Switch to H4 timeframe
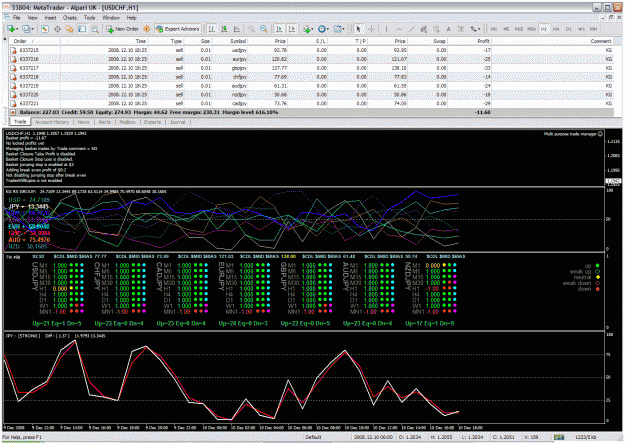The image size is (625, 443). 556,29
